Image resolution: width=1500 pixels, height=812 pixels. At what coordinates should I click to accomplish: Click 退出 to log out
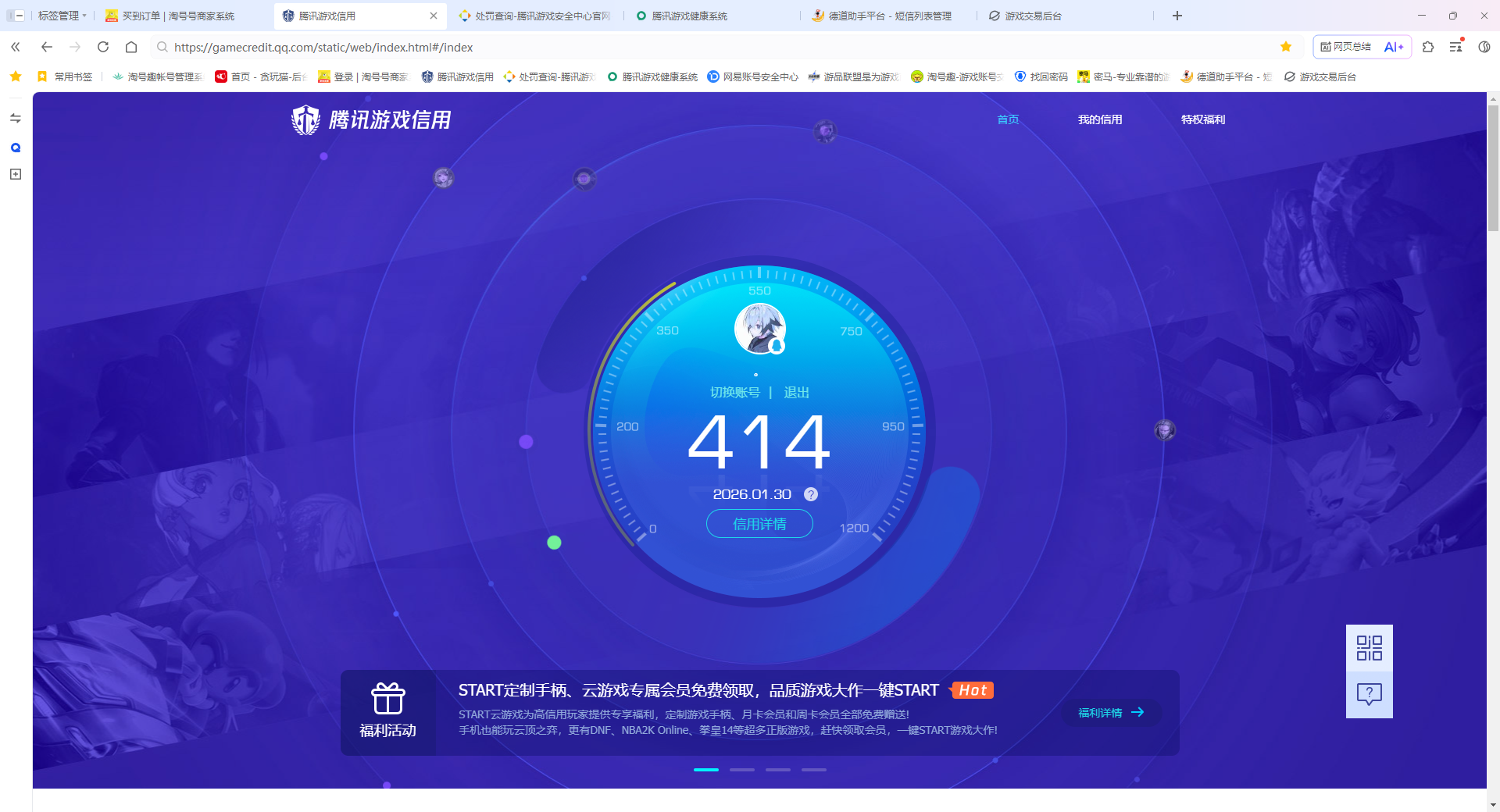[796, 393]
